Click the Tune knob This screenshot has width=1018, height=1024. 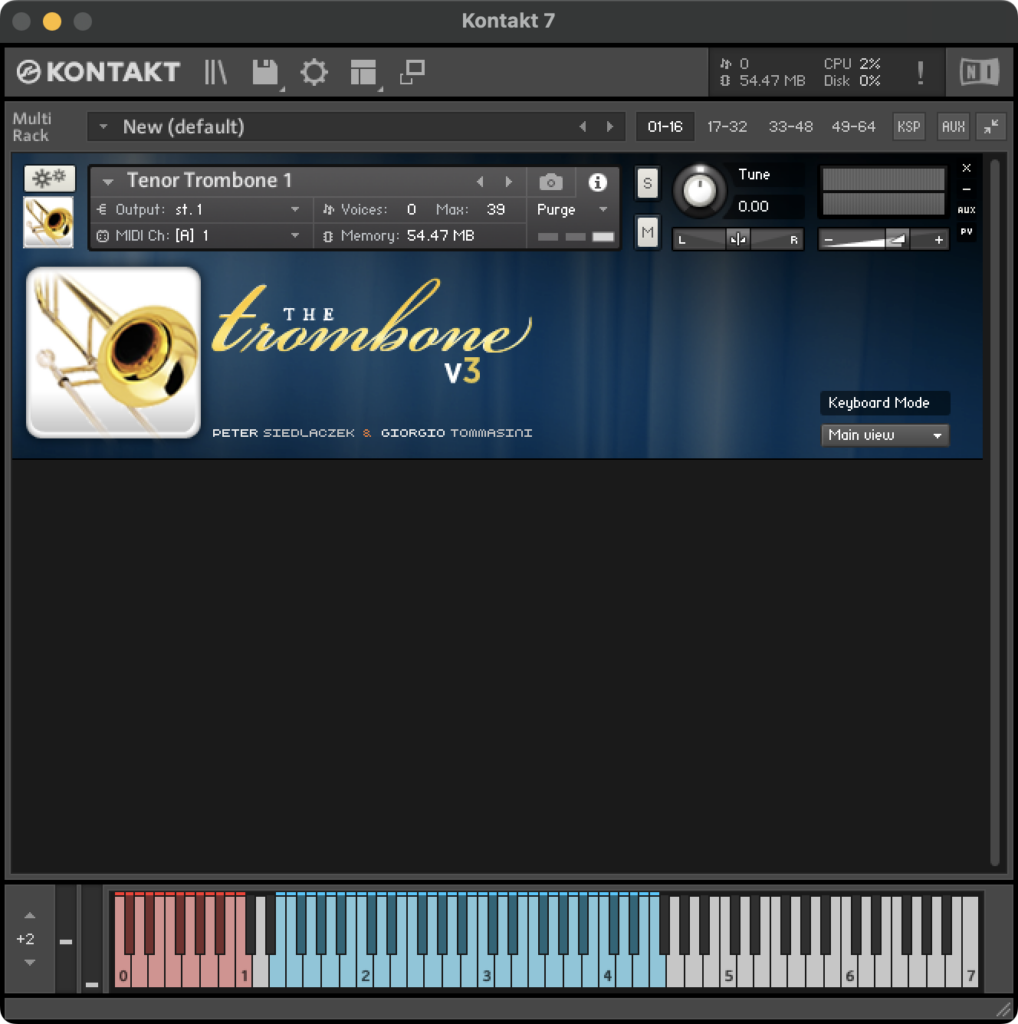(x=699, y=191)
